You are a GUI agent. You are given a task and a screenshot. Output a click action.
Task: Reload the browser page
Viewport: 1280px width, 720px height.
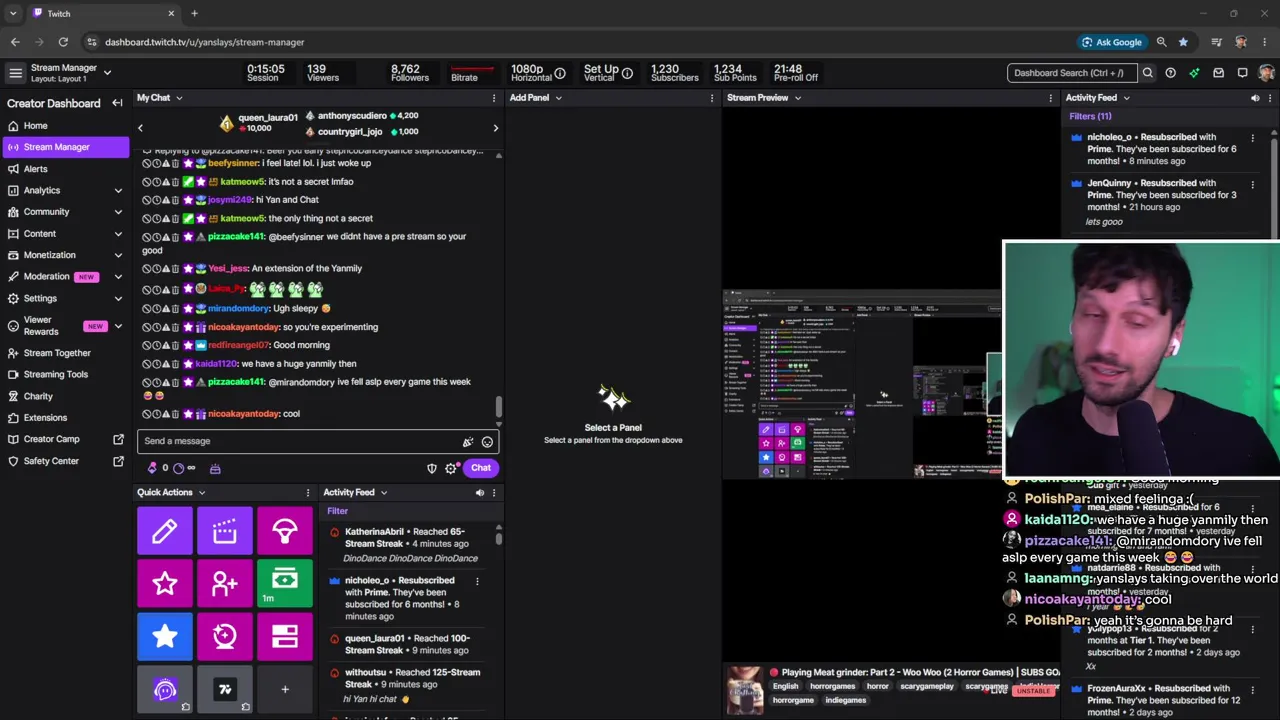(63, 42)
